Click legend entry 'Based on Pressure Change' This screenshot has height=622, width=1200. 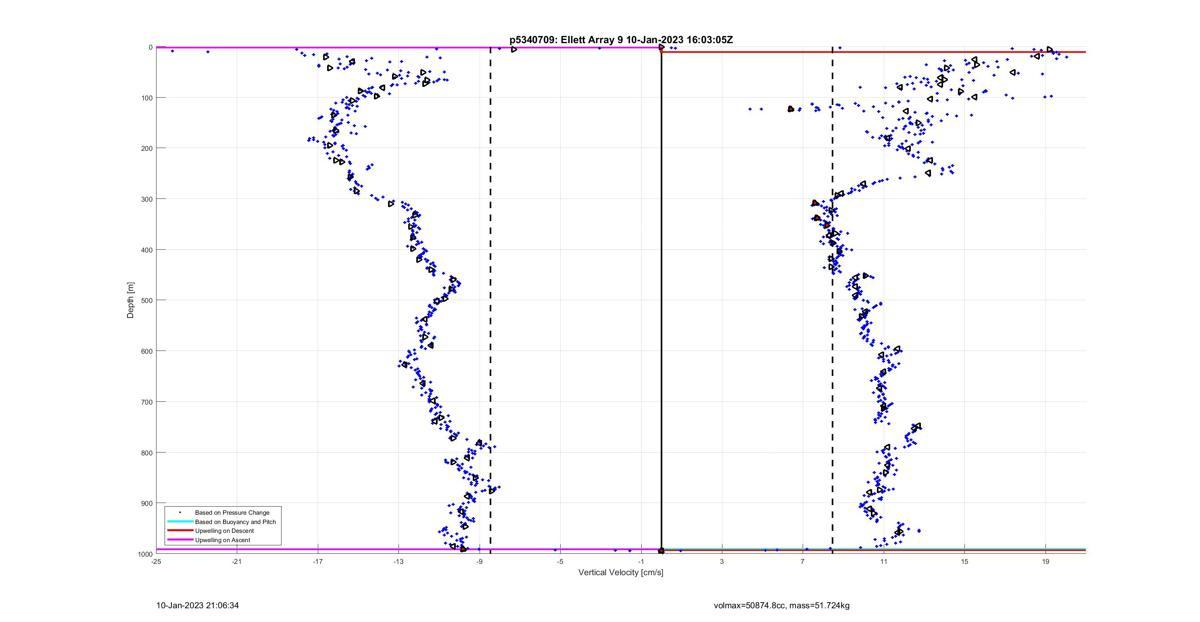pyautogui.click(x=232, y=513)
